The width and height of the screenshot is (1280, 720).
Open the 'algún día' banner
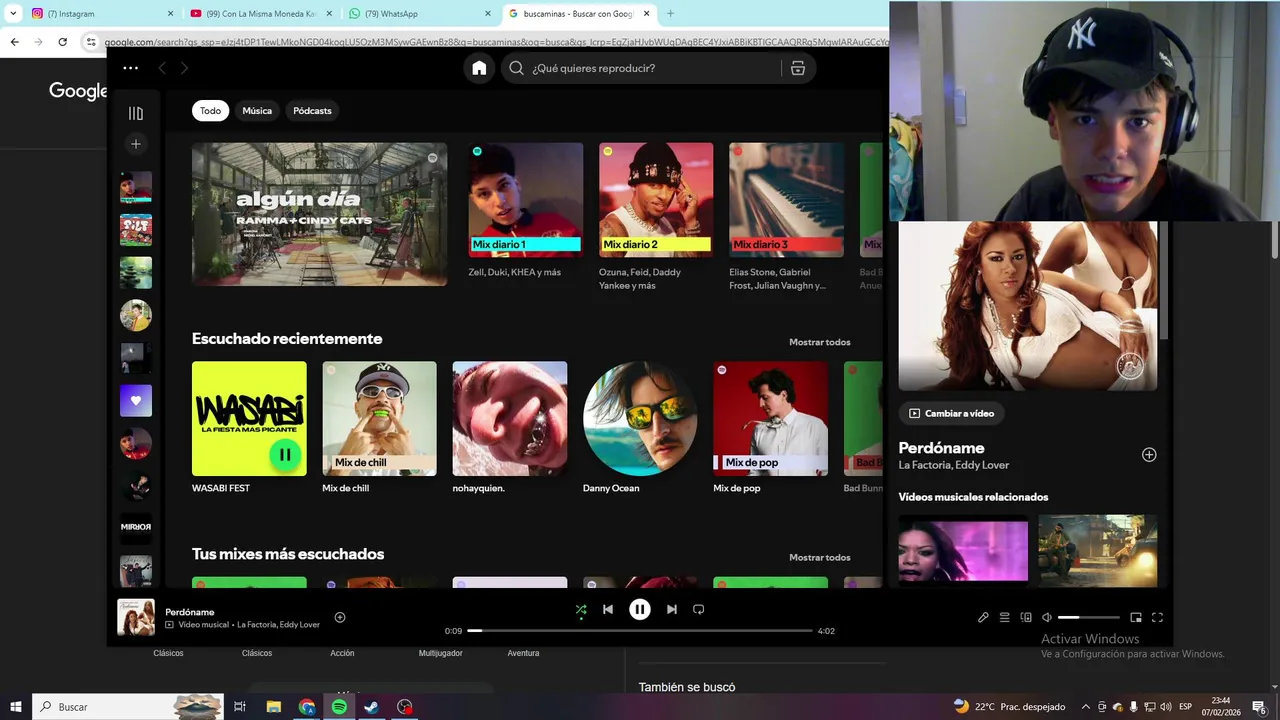[319, 214]
